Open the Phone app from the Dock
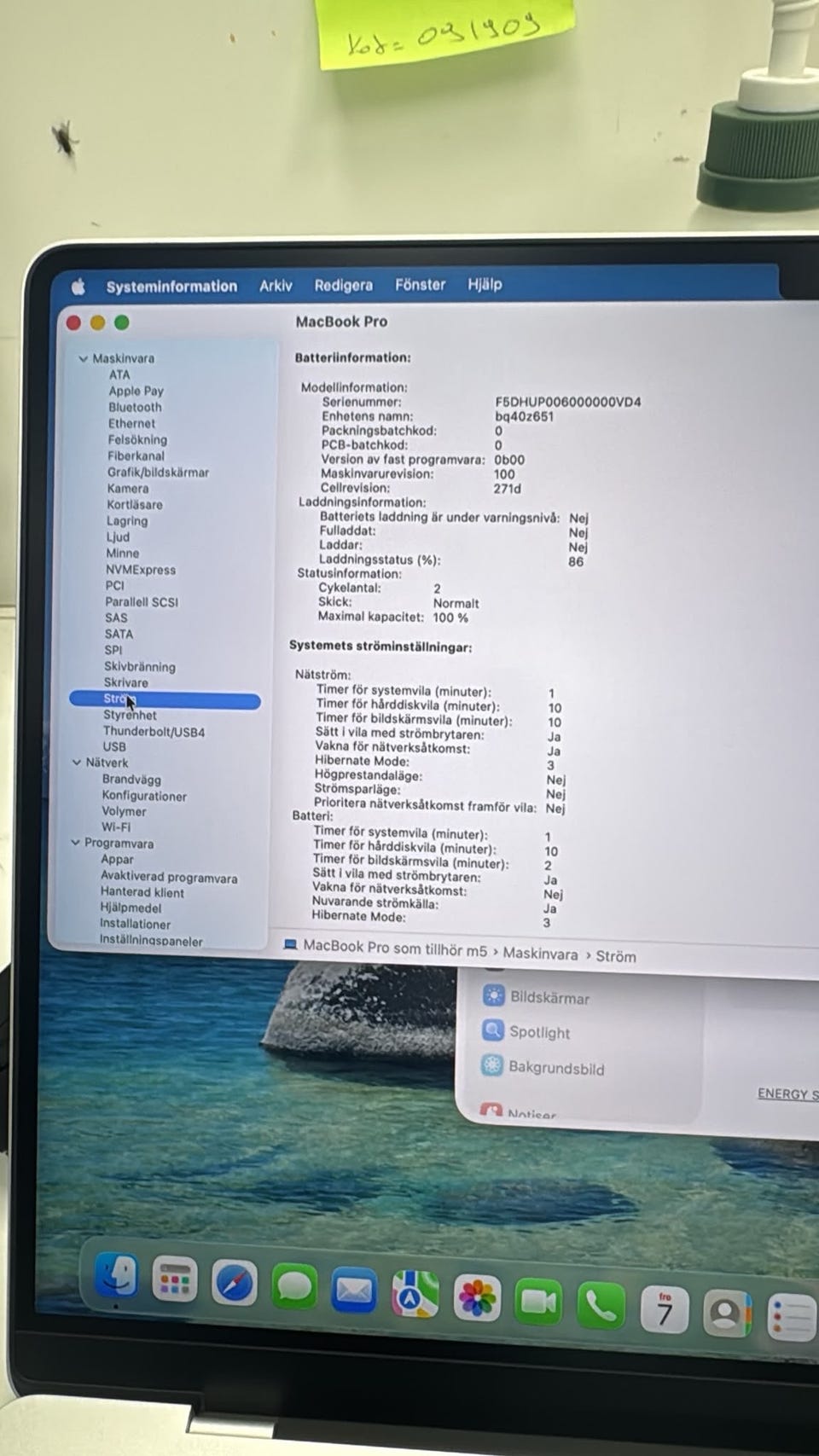Screen dimensions: 819x1456 click(601, 1305)
